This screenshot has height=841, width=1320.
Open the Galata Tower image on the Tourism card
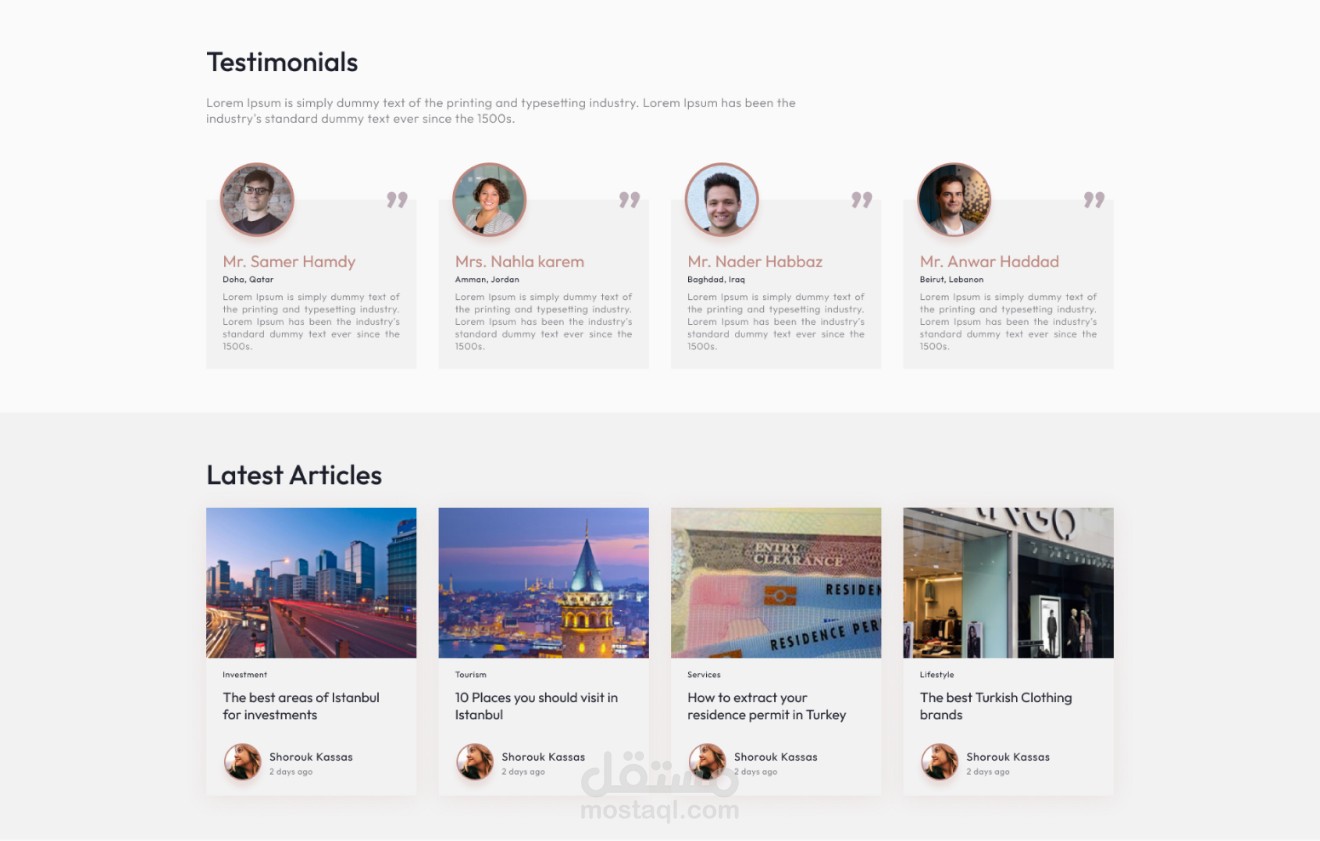[543, 583]
